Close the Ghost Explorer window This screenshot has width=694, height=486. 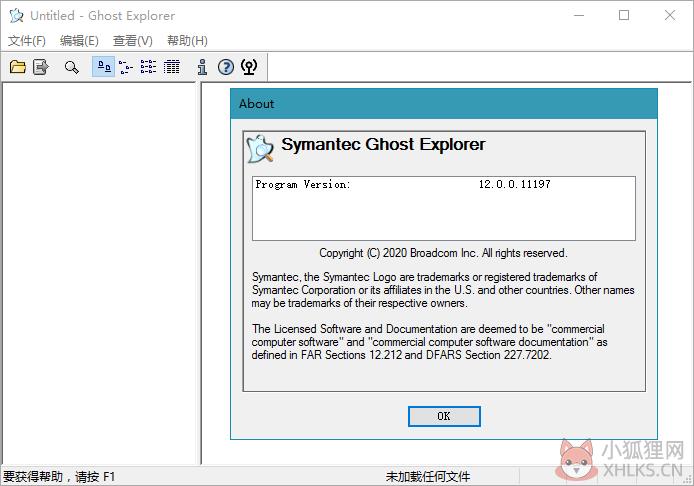(670, 15)
